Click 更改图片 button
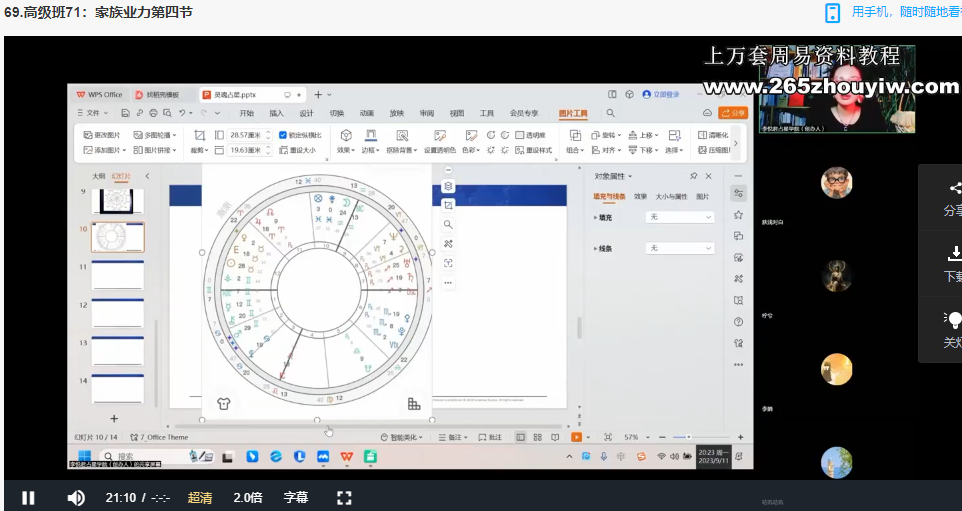The width and height of the screenshot is (962, 511). click(x=102, y=135)
